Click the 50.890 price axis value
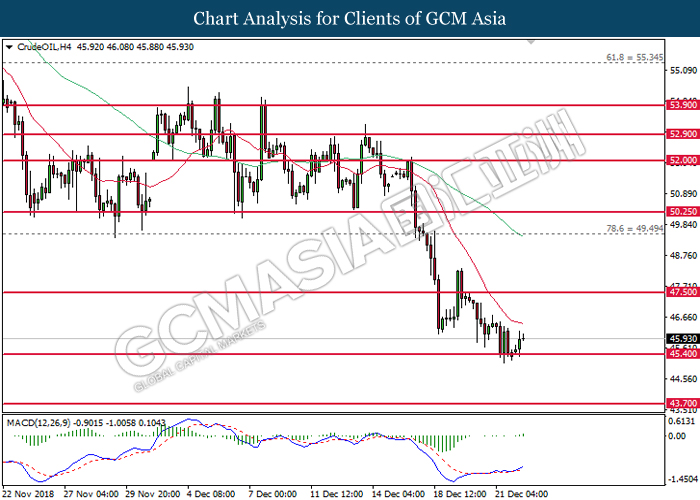This screenshot has width=700, height=500. pos(683,193)
